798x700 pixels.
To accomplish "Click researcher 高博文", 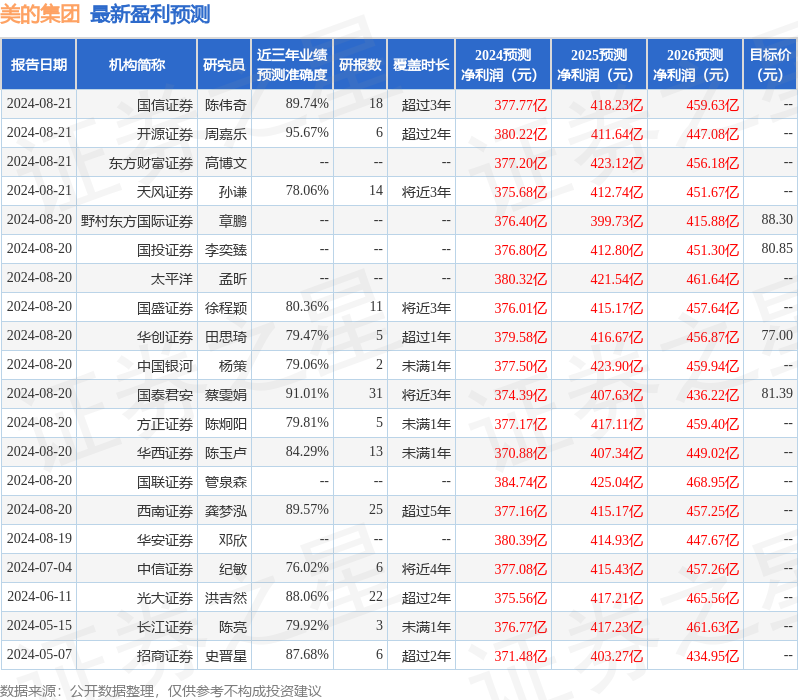I will [226, 163].
